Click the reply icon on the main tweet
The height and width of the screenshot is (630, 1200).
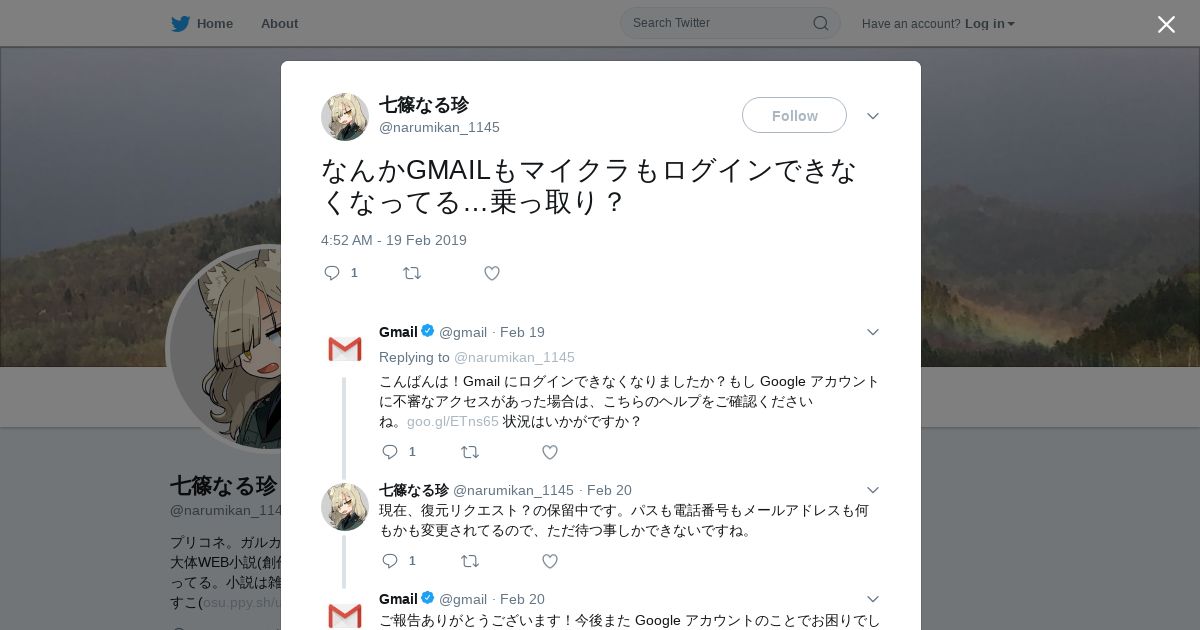[x=332, y=273]
